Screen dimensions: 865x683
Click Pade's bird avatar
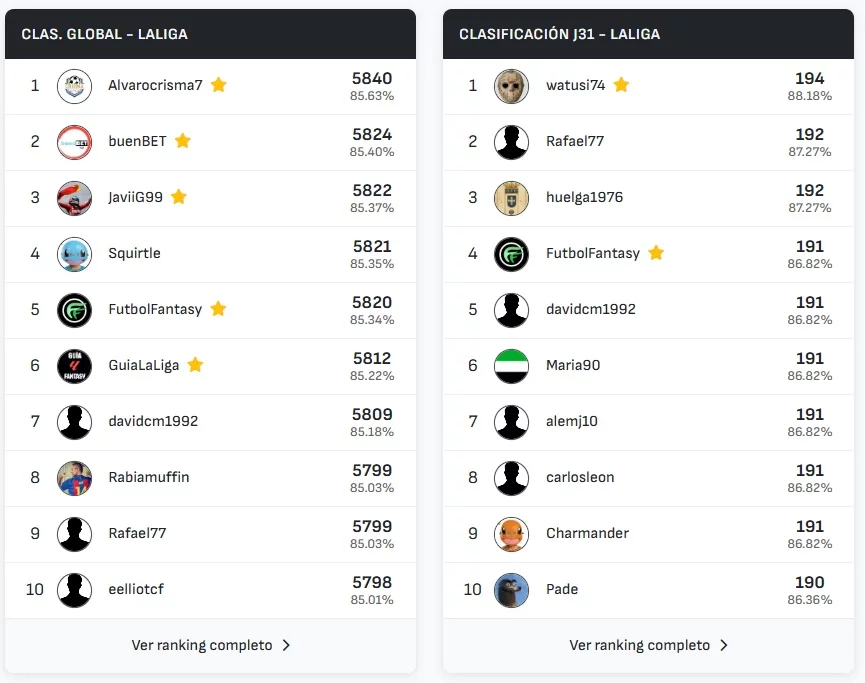pos(512,590)
